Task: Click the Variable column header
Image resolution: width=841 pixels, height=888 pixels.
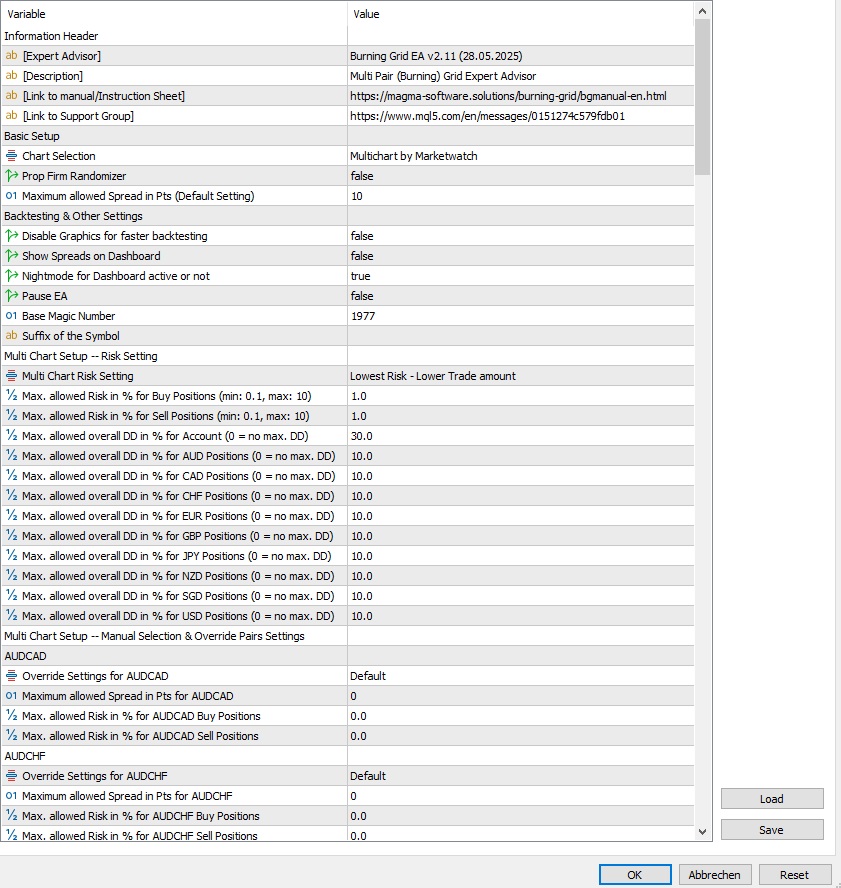Action: [x=174, y=14]
